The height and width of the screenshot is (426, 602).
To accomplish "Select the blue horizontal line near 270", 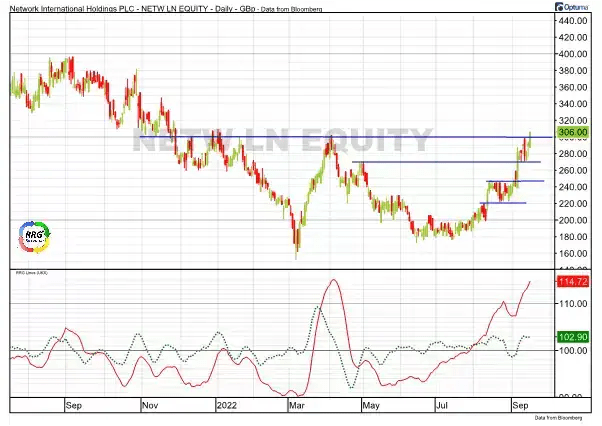I will (447, 162).
